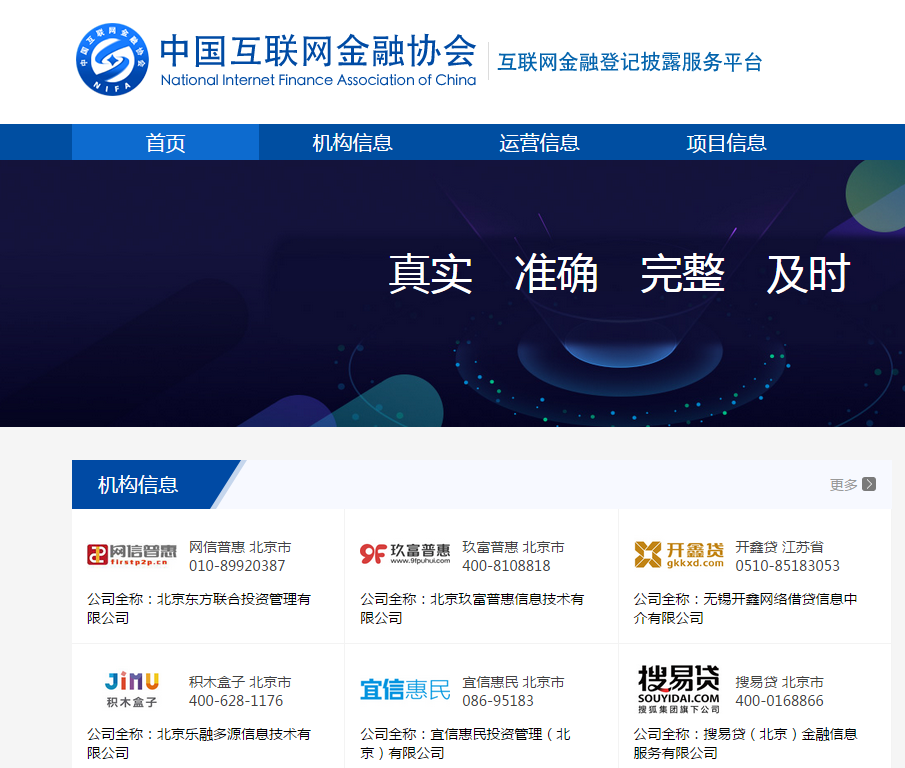Open the 首页 navigation tab

coord(165,143)
